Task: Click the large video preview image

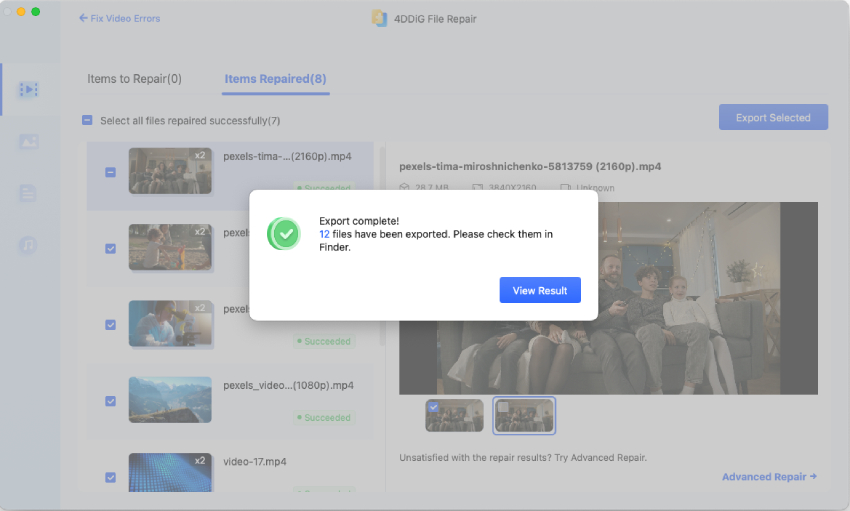Action: coord(608,298)
